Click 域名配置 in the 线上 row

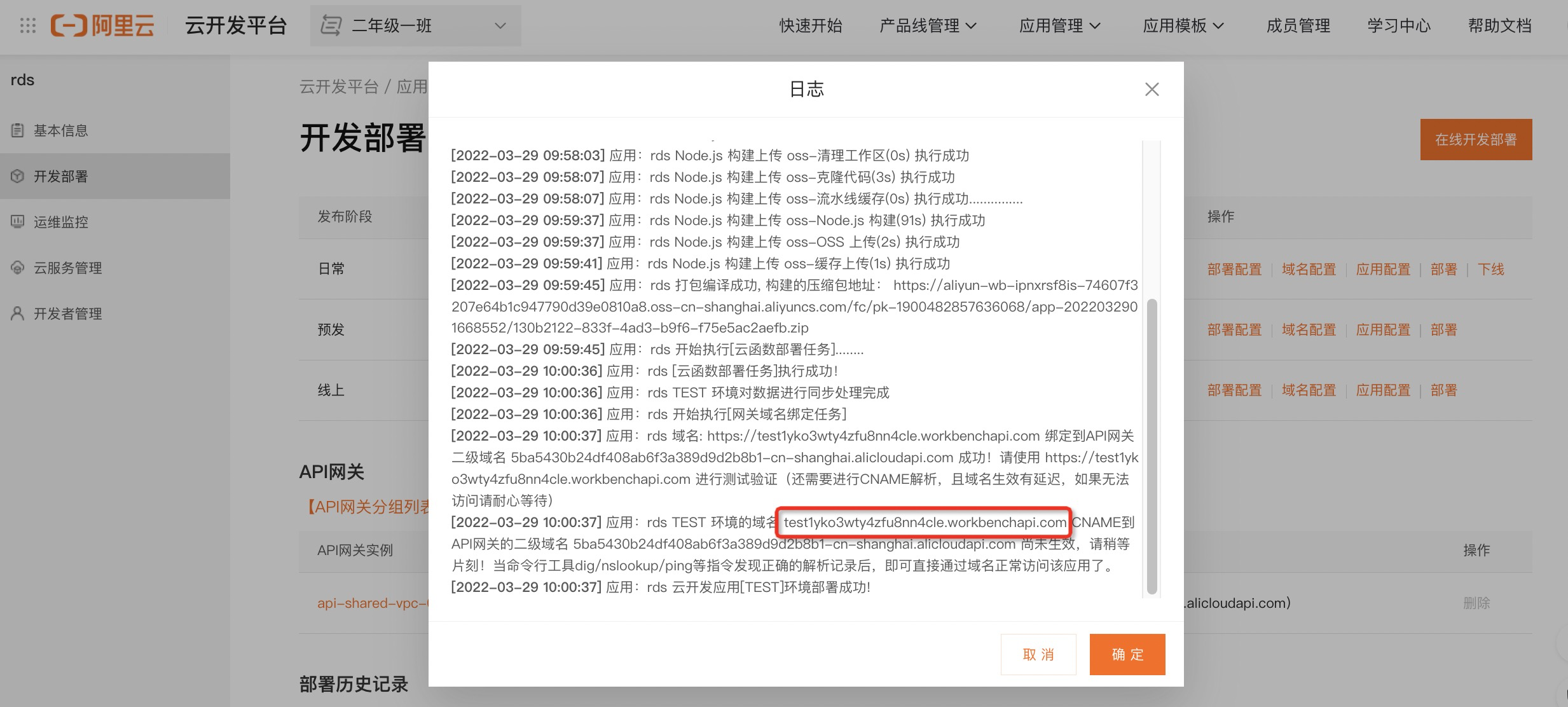1309,390
